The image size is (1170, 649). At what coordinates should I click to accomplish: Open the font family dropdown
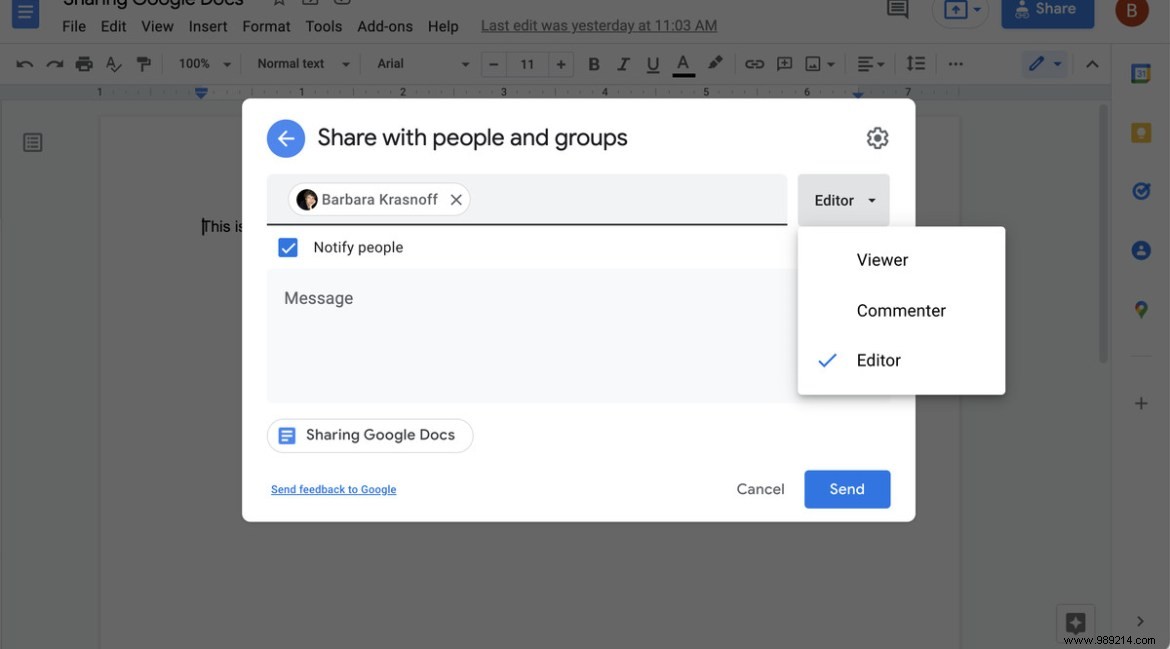(x=420, y=63)
